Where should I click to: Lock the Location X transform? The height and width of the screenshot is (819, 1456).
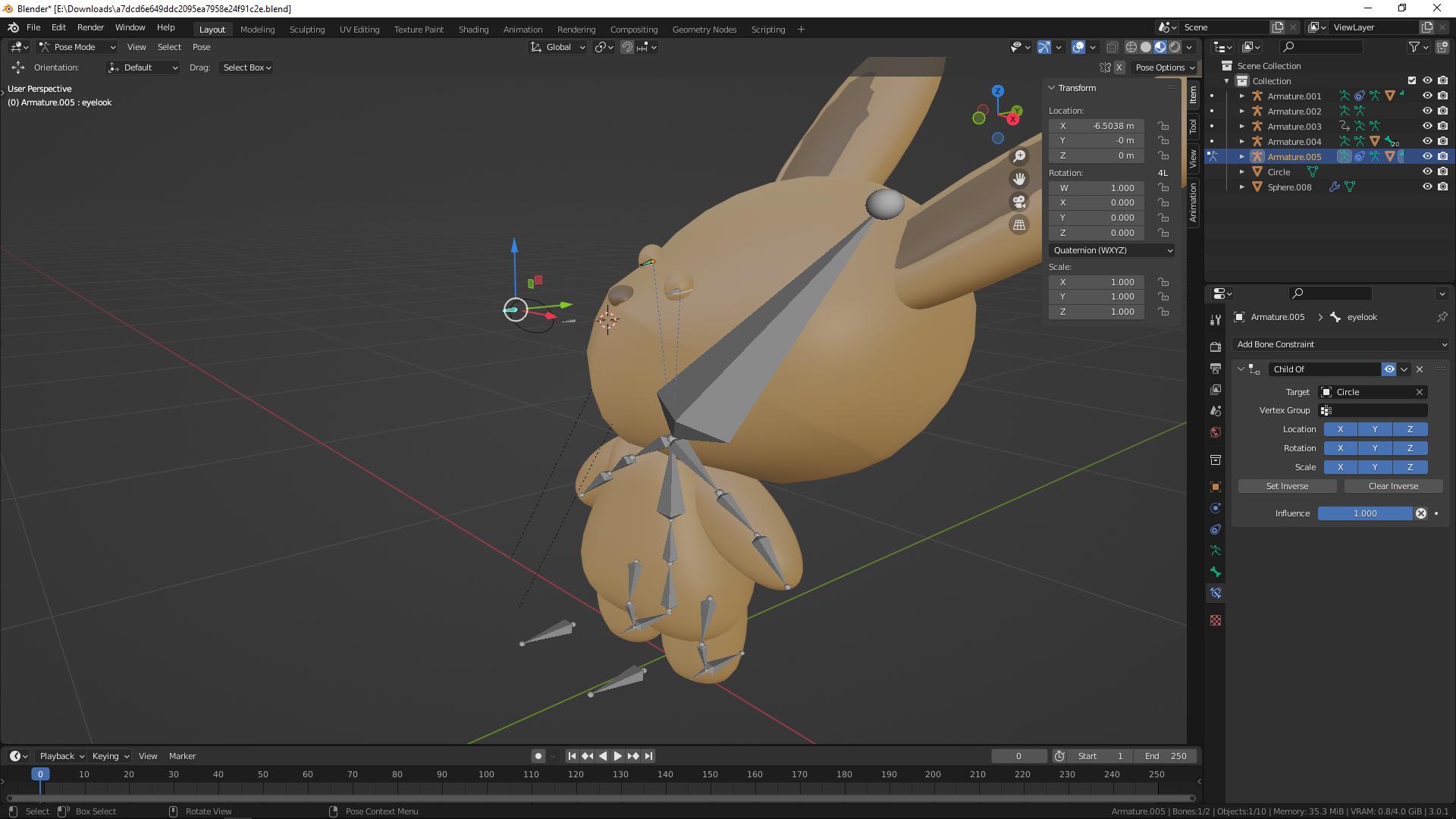(1163, 126)
